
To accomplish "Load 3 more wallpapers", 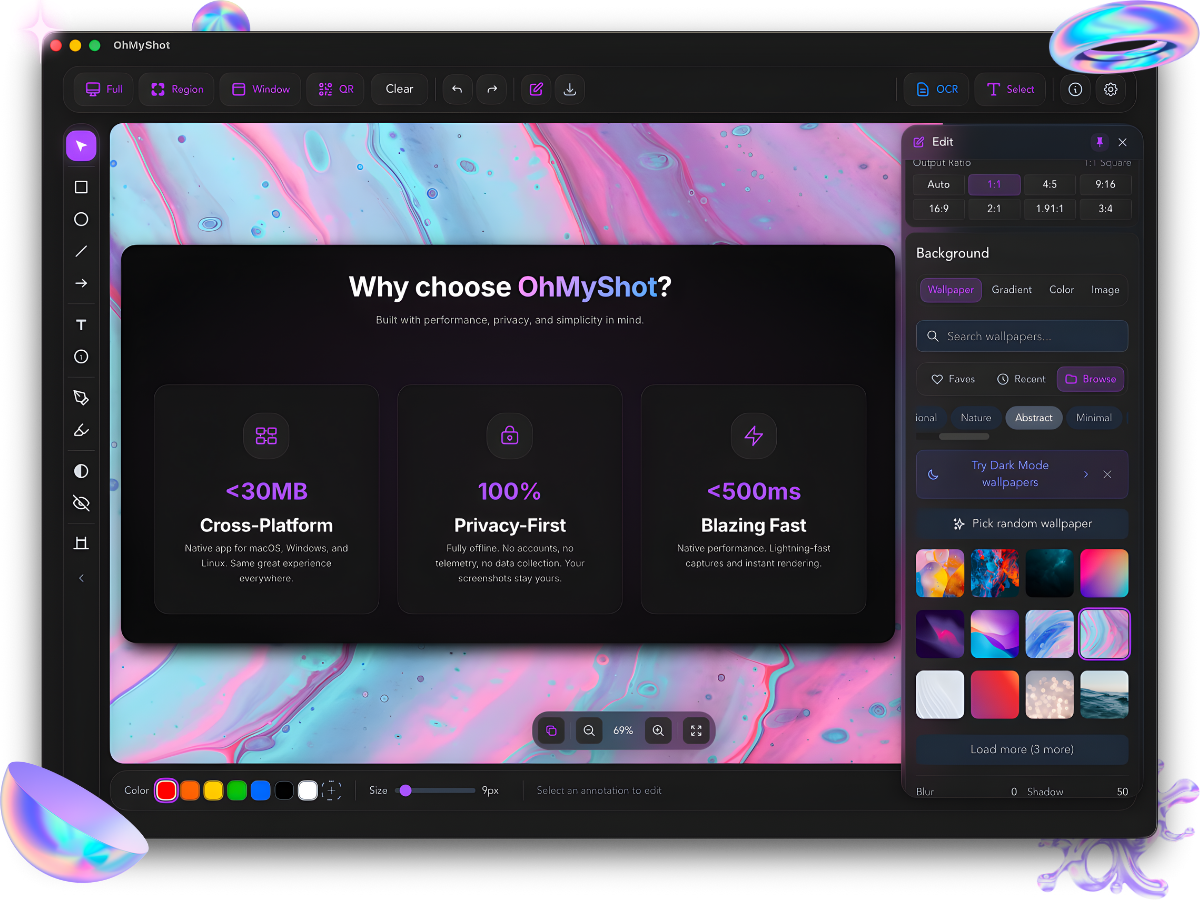I will (1022, 749).
